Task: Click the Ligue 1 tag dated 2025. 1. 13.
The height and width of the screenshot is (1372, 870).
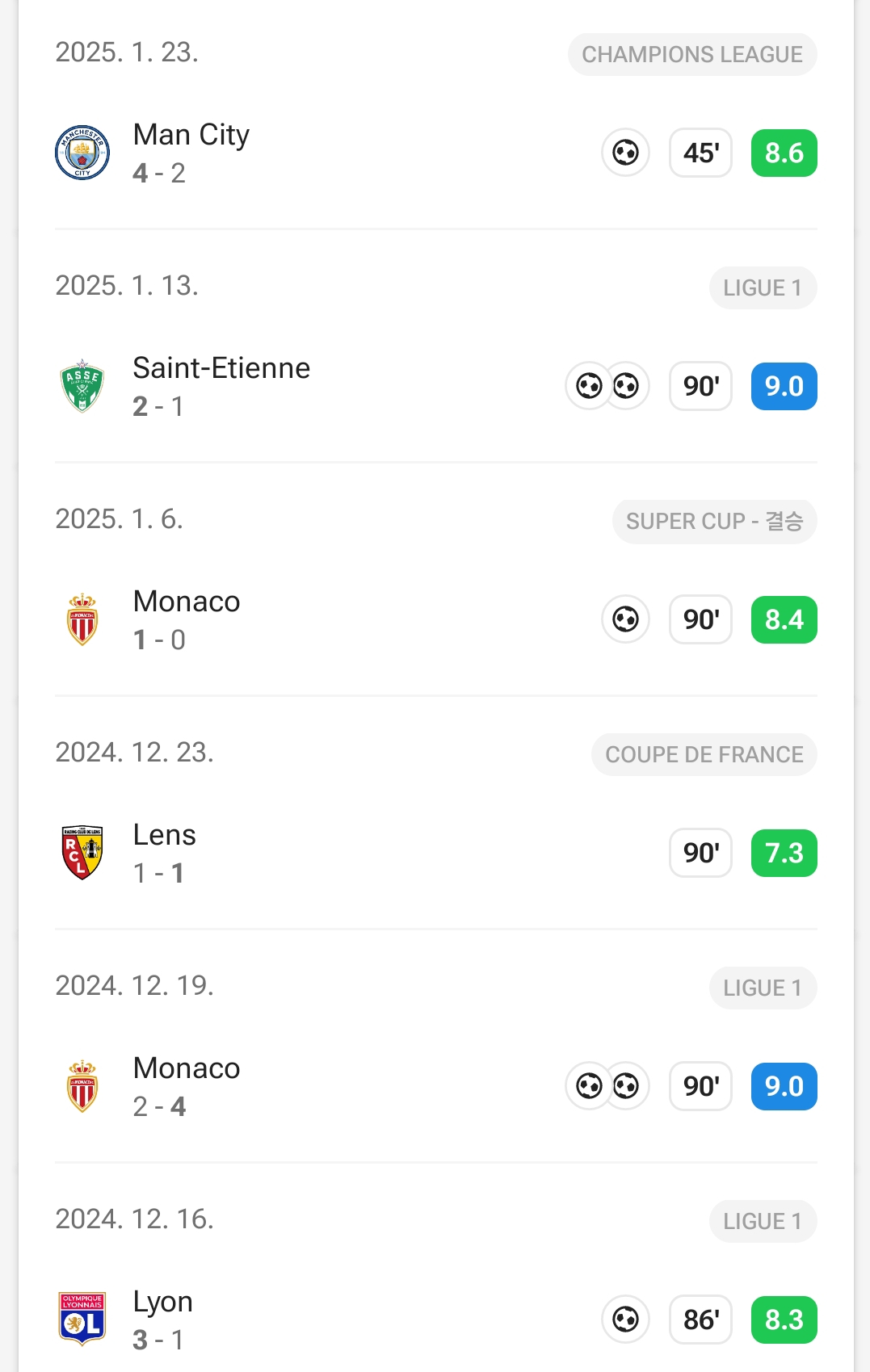Action: (763, 288)
